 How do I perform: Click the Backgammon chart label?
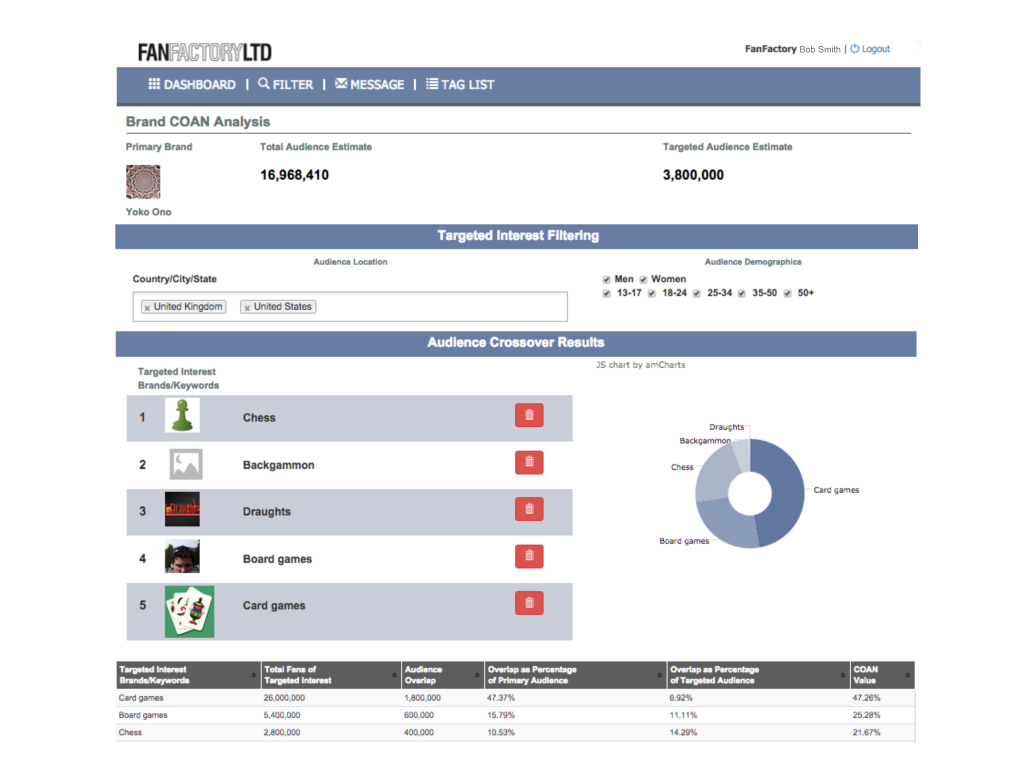tap(705, 441)
